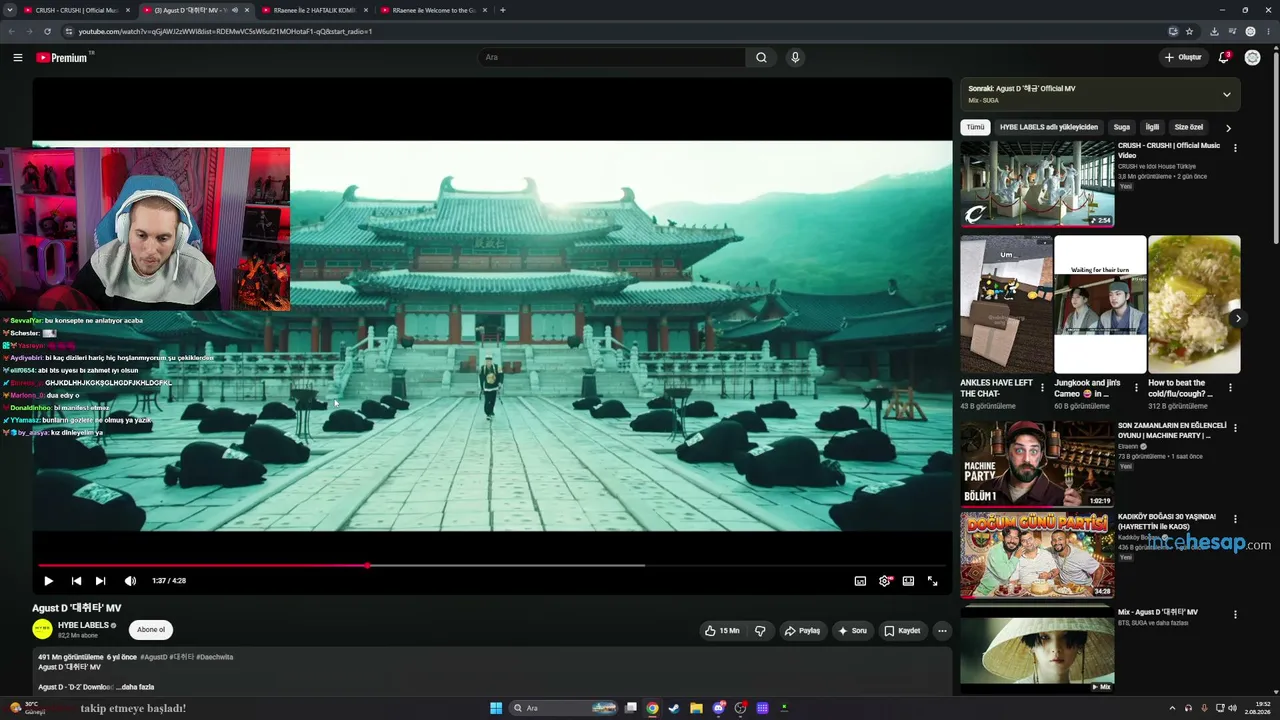Viewport: 1280px width, 720px height.
Task: Open the account avatar menu
Action: click(1252, 58)
